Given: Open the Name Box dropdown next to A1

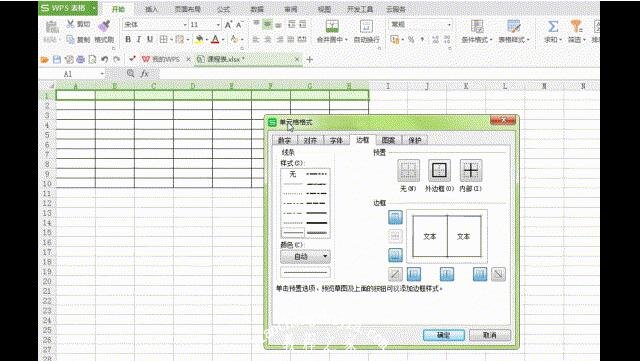Looking at the screenshot, I should [x=102, y=74].
